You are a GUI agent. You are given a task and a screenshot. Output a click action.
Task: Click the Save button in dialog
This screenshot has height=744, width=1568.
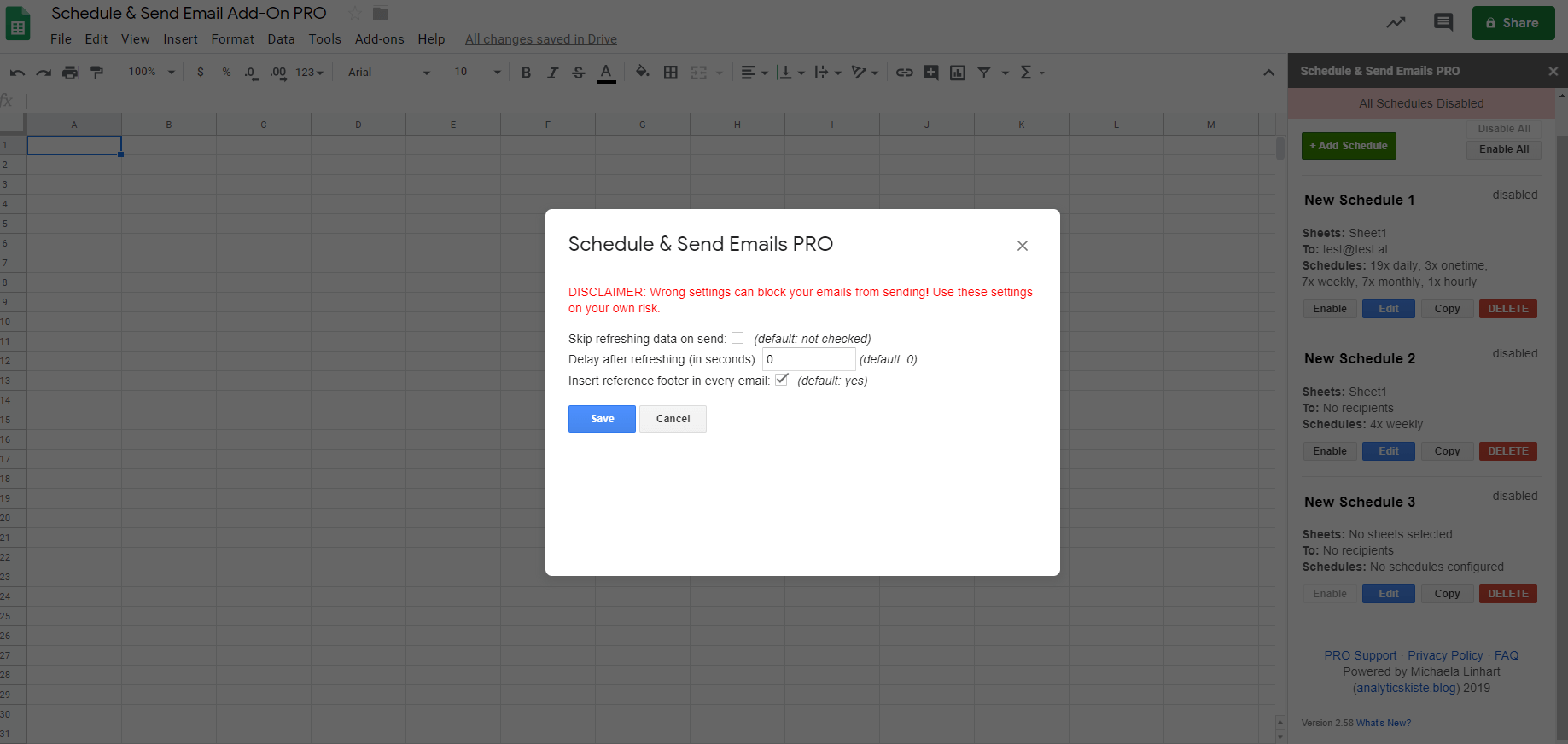pos(602,419)
